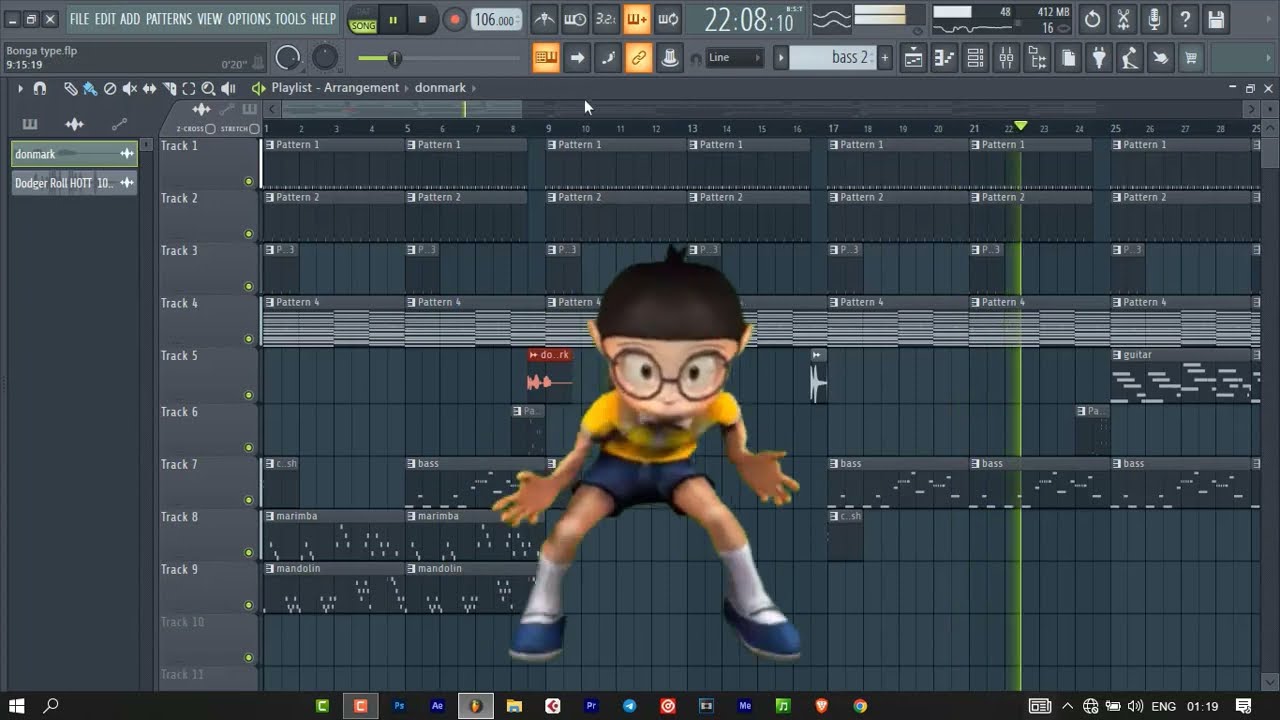Viewport: 1280px width, 720px height.
Task: Stop playback with the stop button
Action: 422,19
